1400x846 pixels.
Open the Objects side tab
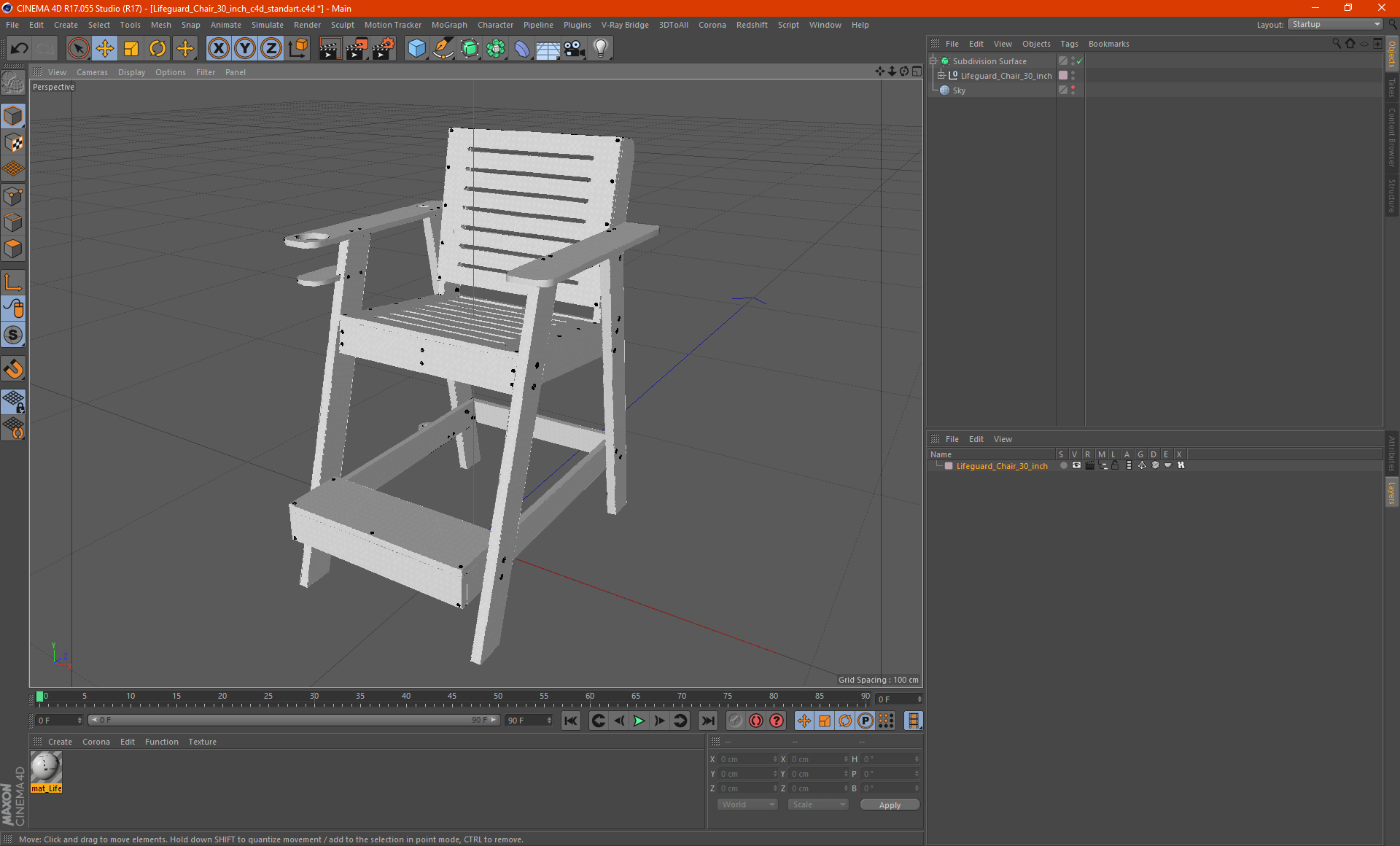(1391, 55)
